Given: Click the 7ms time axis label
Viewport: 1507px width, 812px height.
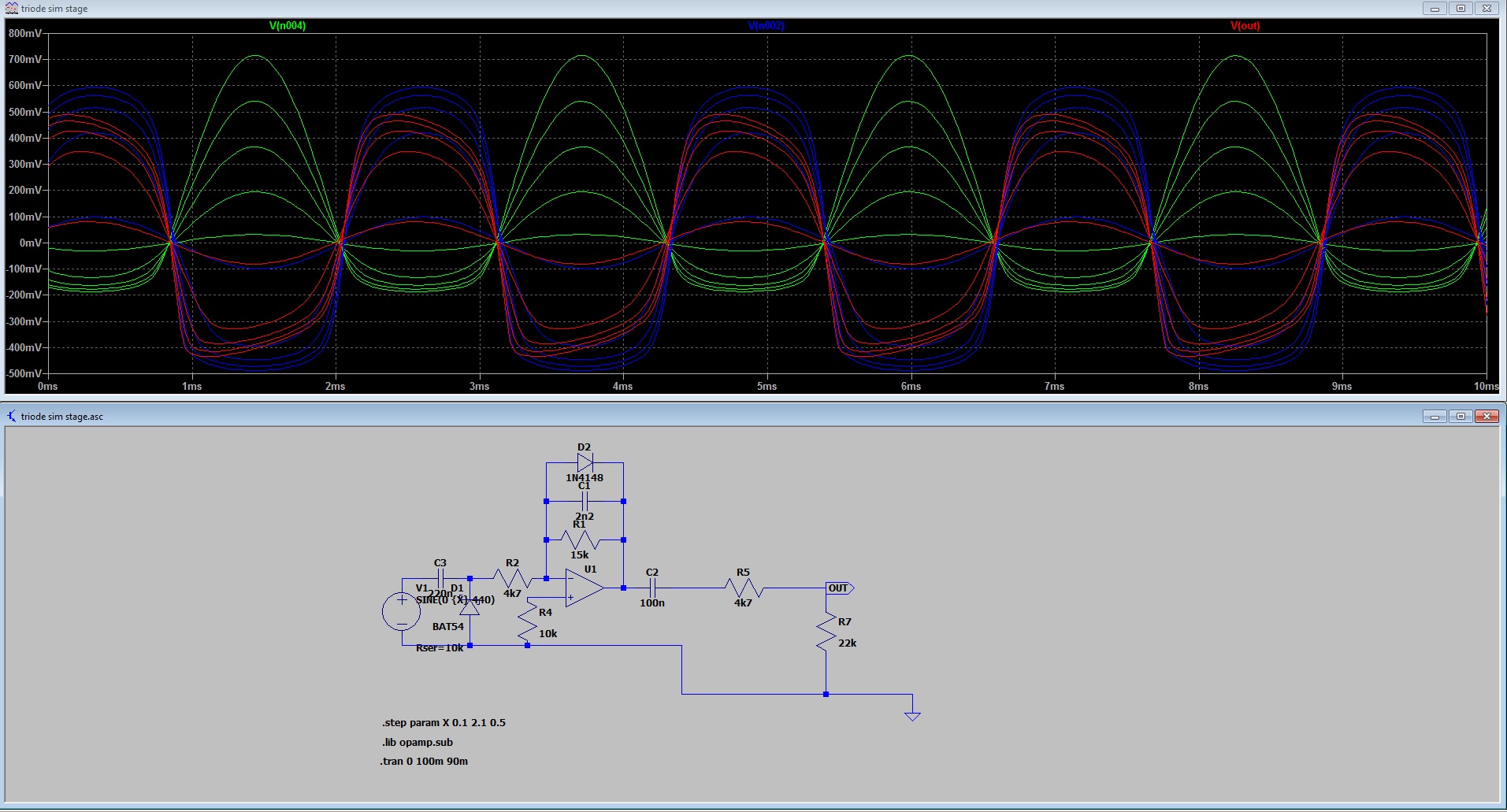Looking at the screenshot, I should click(1055, 386).
